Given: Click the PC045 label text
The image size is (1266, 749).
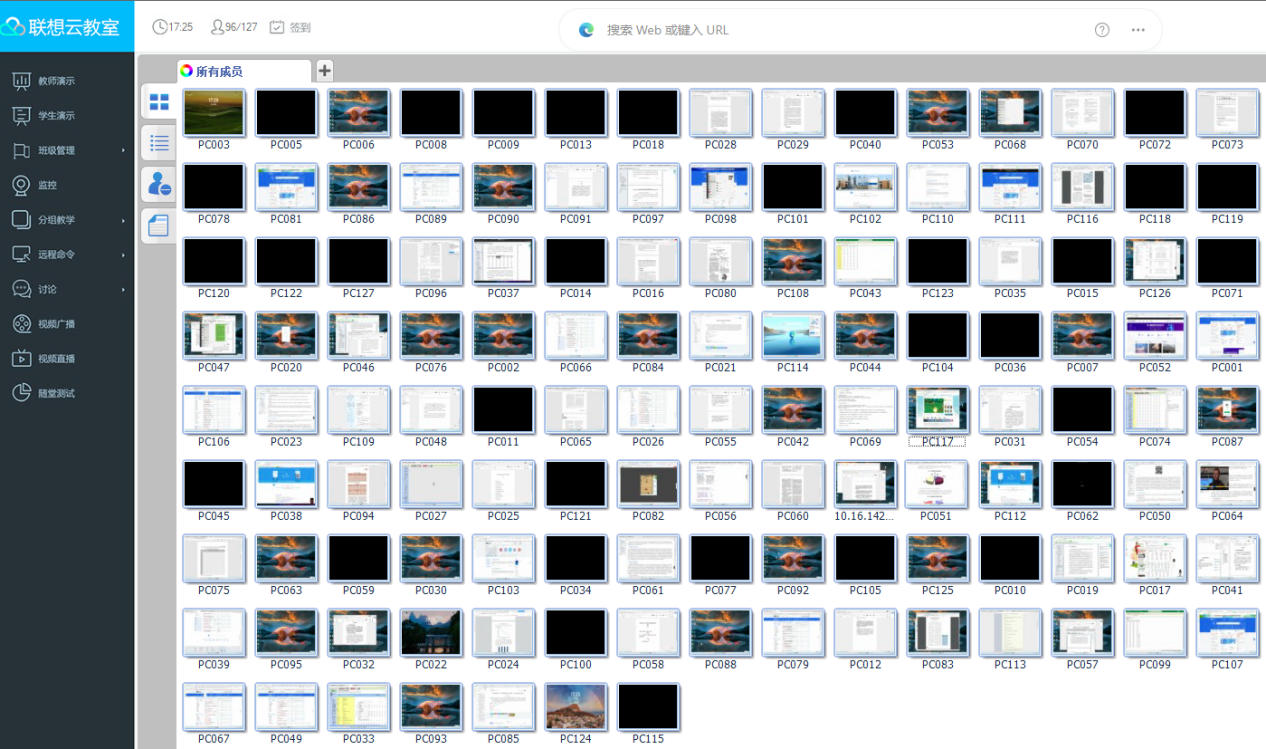Looking at the screenshot, I should [x=214, y=516].
